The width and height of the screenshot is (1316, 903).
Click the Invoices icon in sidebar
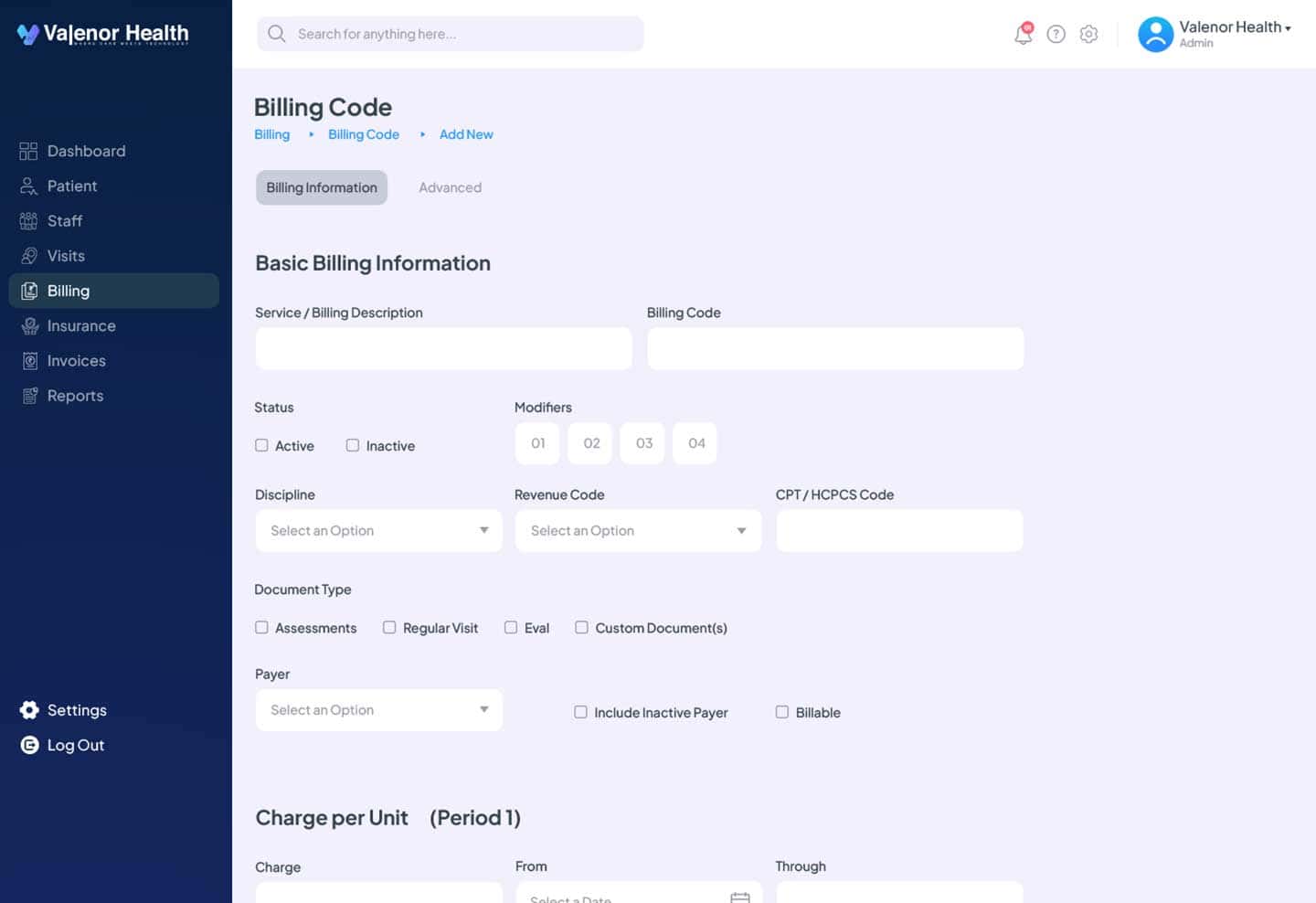coord(28,361)
